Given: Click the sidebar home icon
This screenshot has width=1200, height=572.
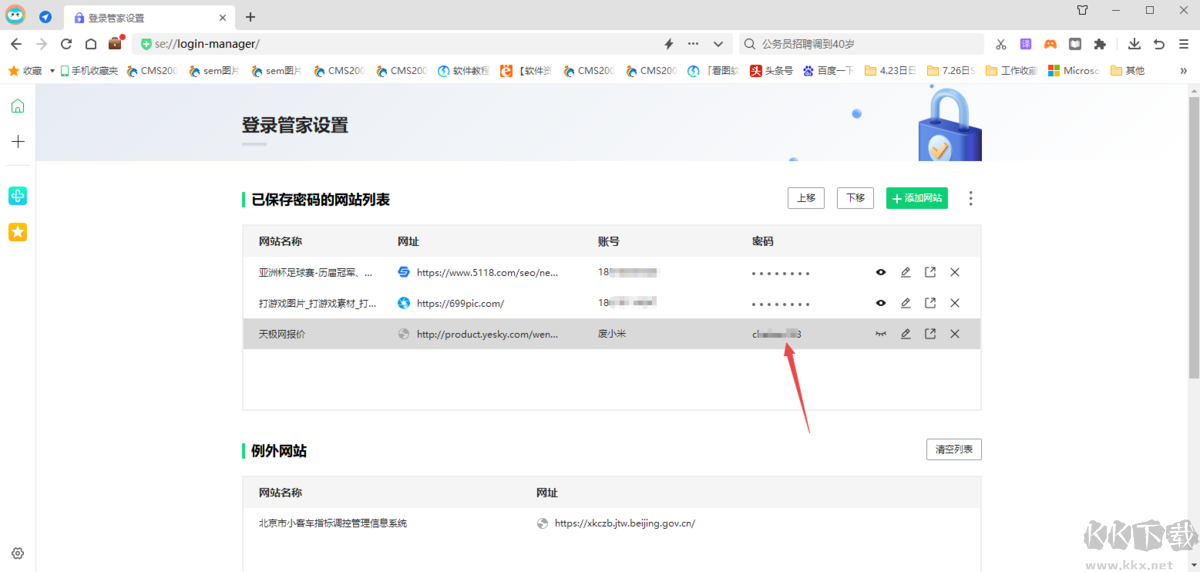Looking at the screenshot, I should pos(17,107).
